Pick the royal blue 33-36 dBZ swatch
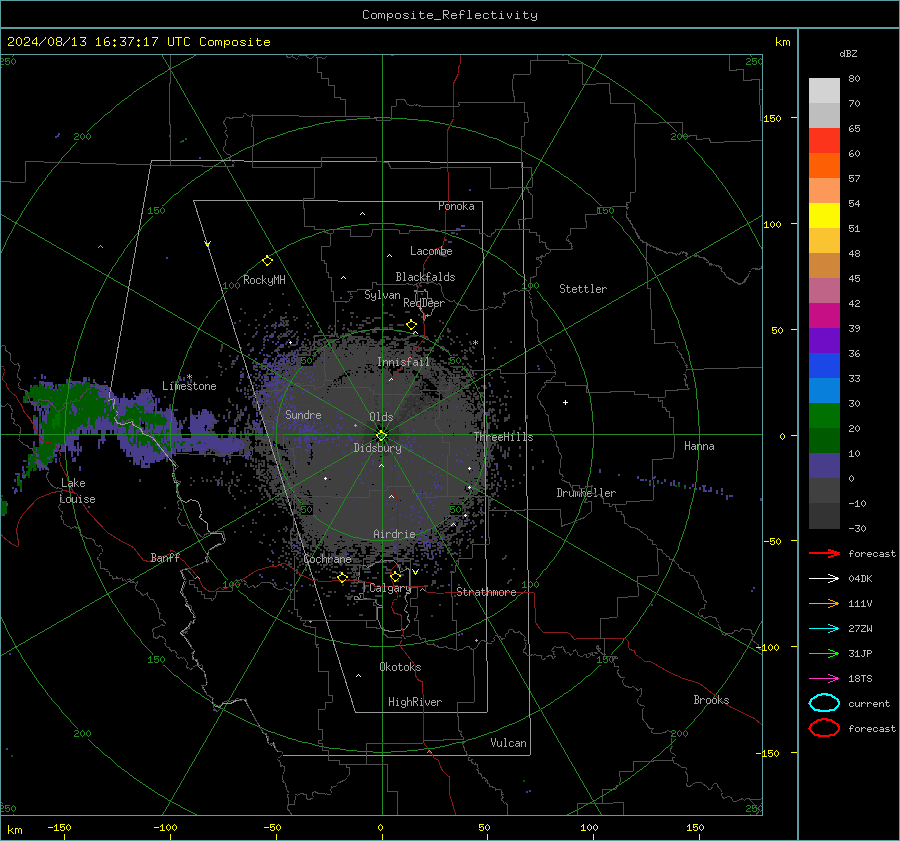 click(x=824, y=366)
